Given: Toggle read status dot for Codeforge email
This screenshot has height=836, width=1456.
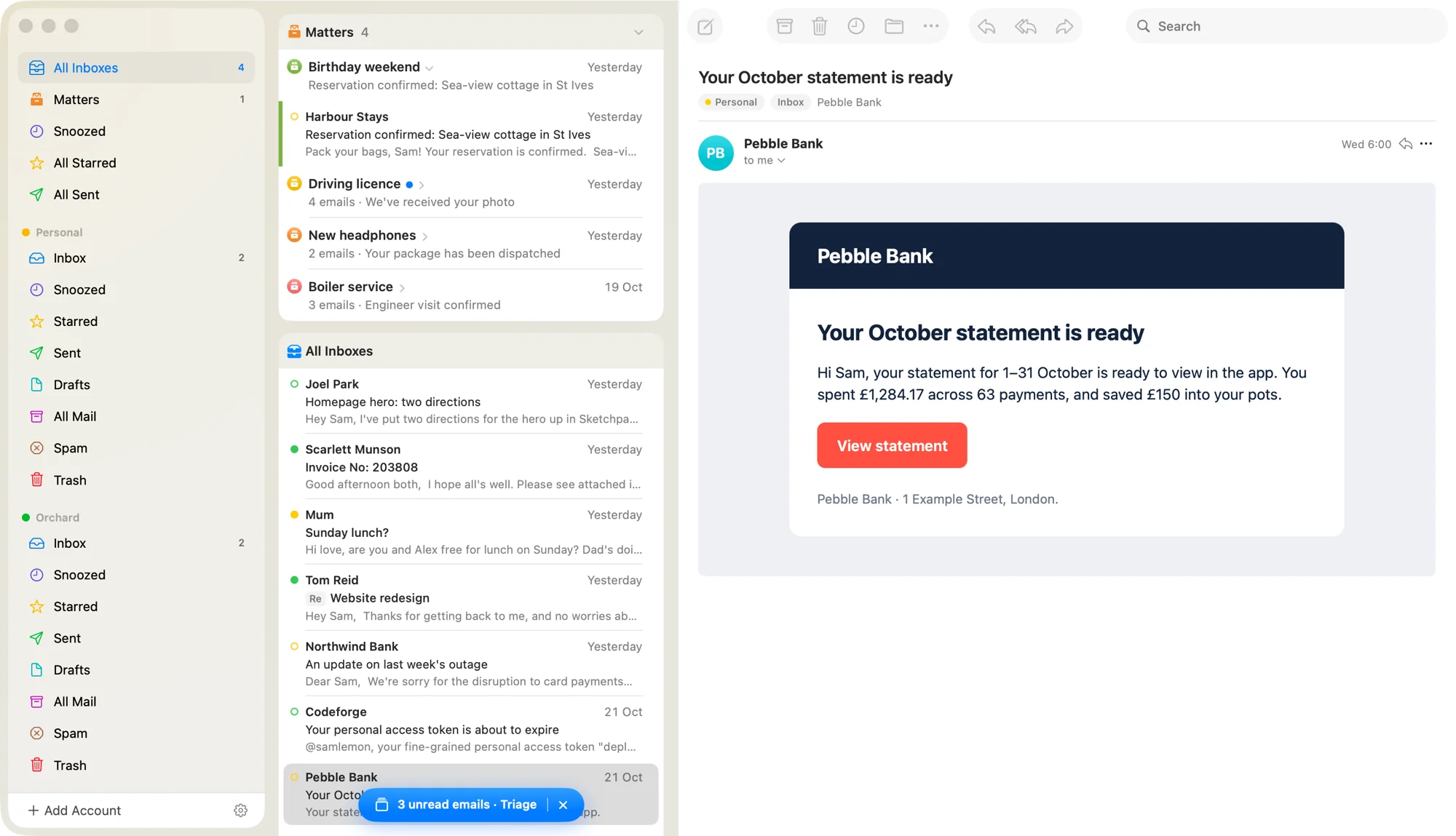Looking at the screenshot, I should click(x=294, y=712).
